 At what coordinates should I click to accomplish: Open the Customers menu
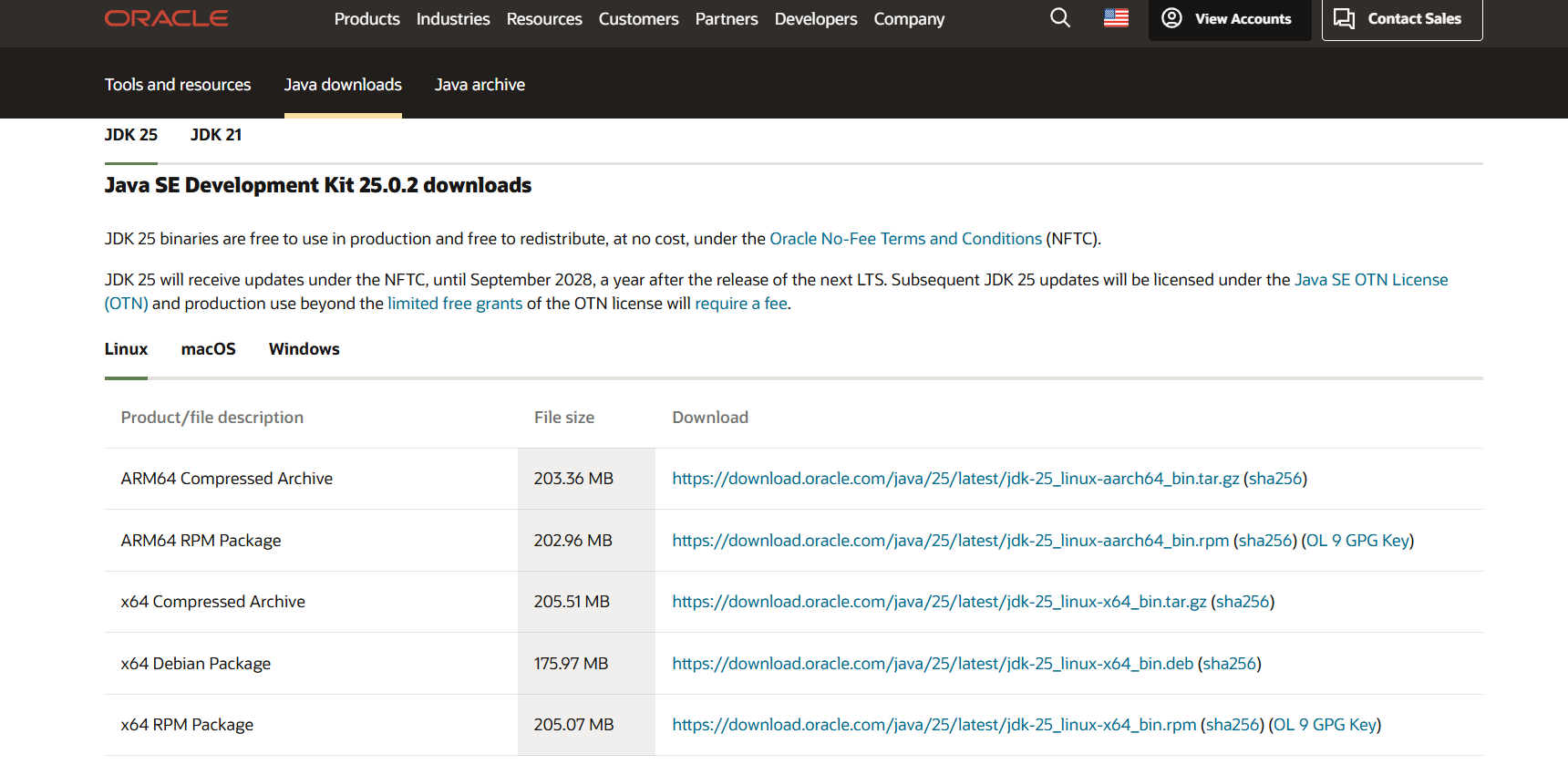638,19
